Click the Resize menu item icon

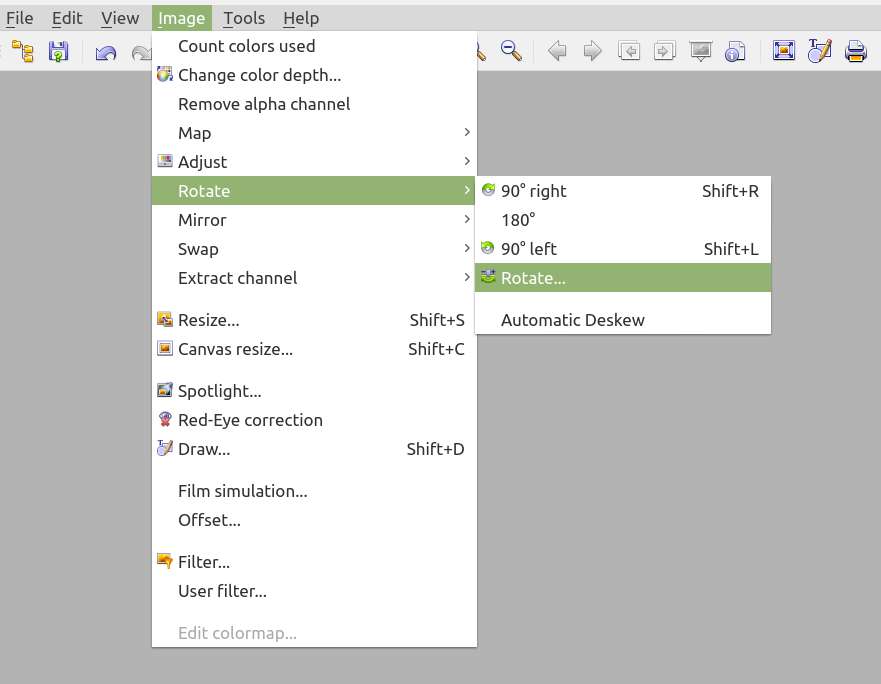coord(165,319)
